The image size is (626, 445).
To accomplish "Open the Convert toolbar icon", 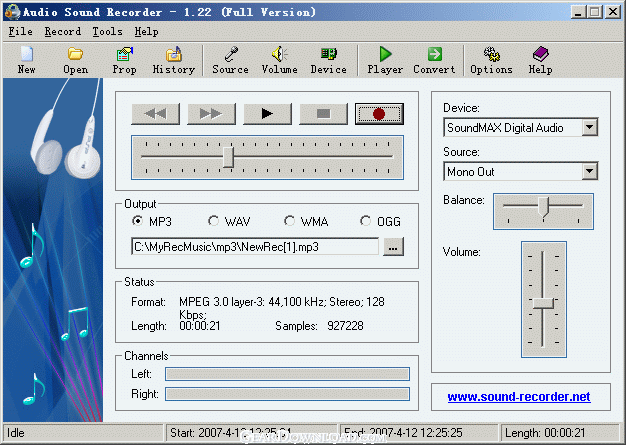I will 434,60.
